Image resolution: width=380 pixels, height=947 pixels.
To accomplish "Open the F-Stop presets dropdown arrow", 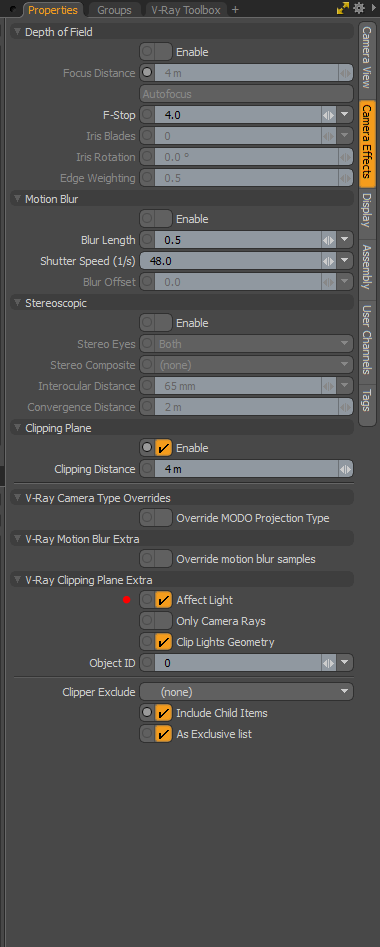I will [345, 115].
